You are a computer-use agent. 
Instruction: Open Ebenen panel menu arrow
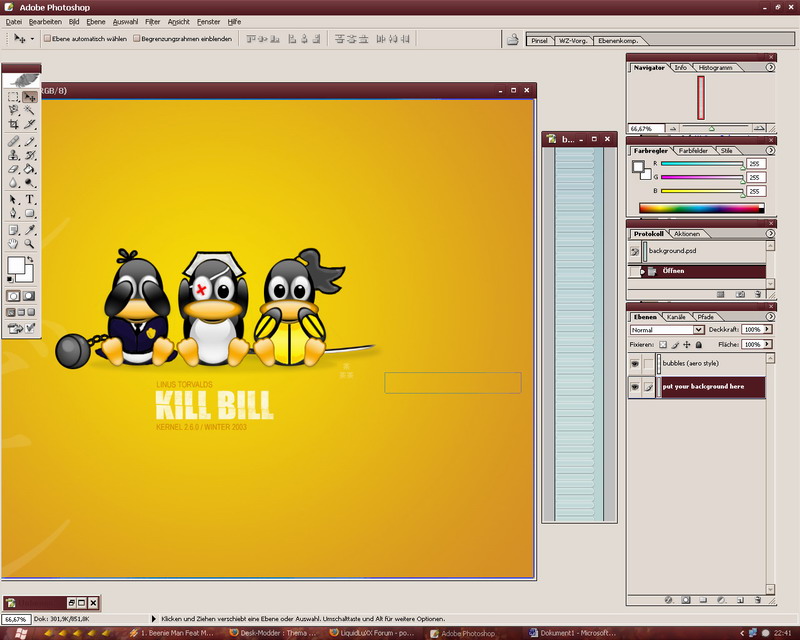770,317
